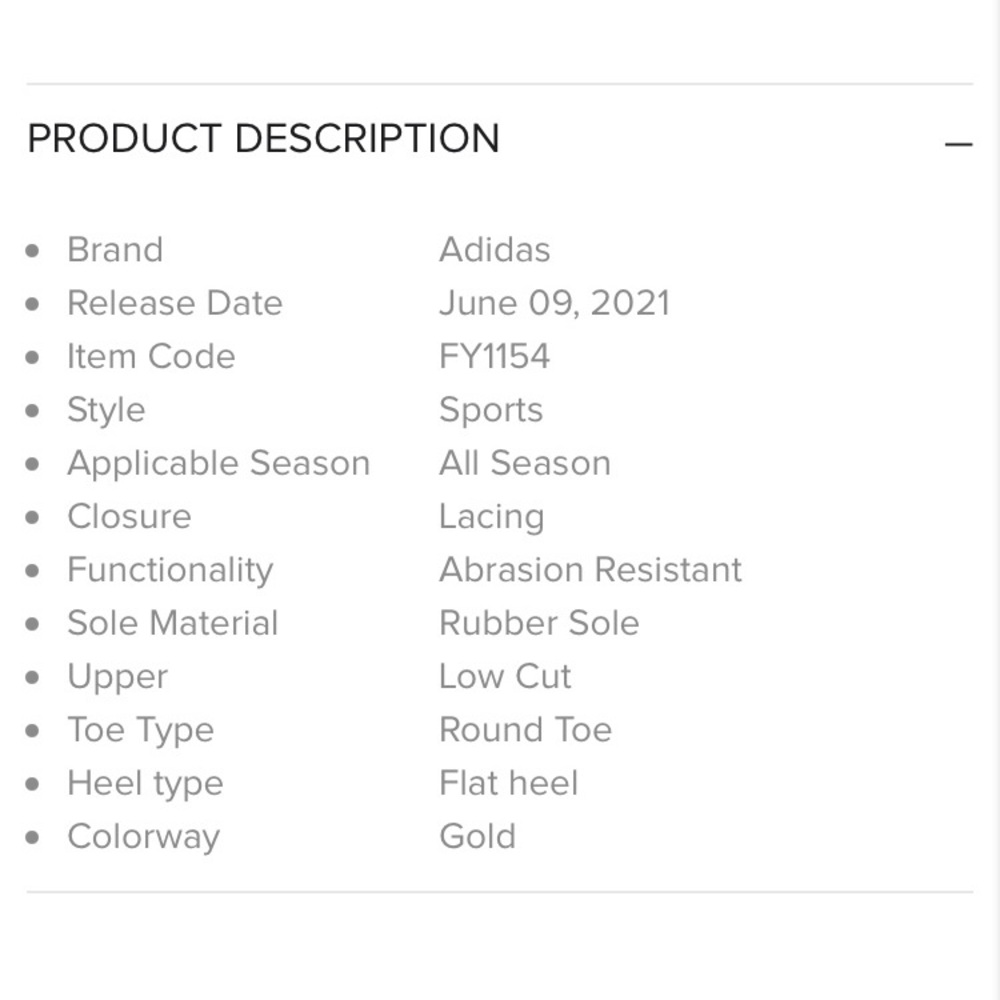The image size is (1000, 1000).
Task: Select the Adidas brand value
Action: [x=494, y=250]
